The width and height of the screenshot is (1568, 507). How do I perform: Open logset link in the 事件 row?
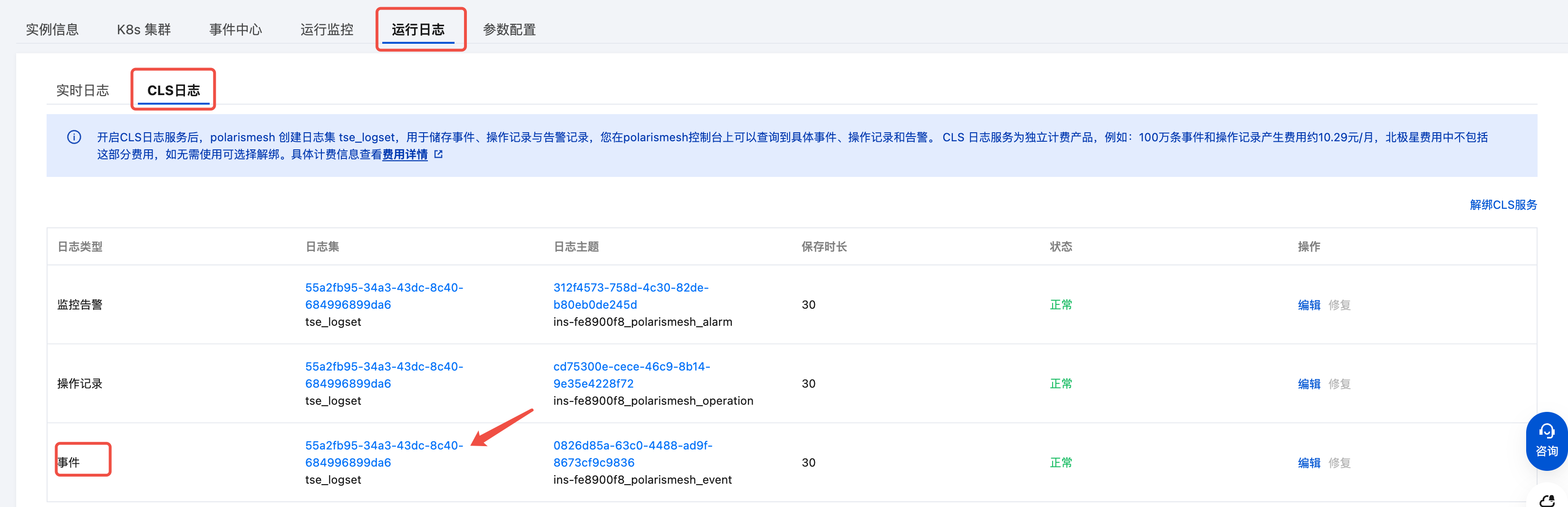click(x=384, y=454)
